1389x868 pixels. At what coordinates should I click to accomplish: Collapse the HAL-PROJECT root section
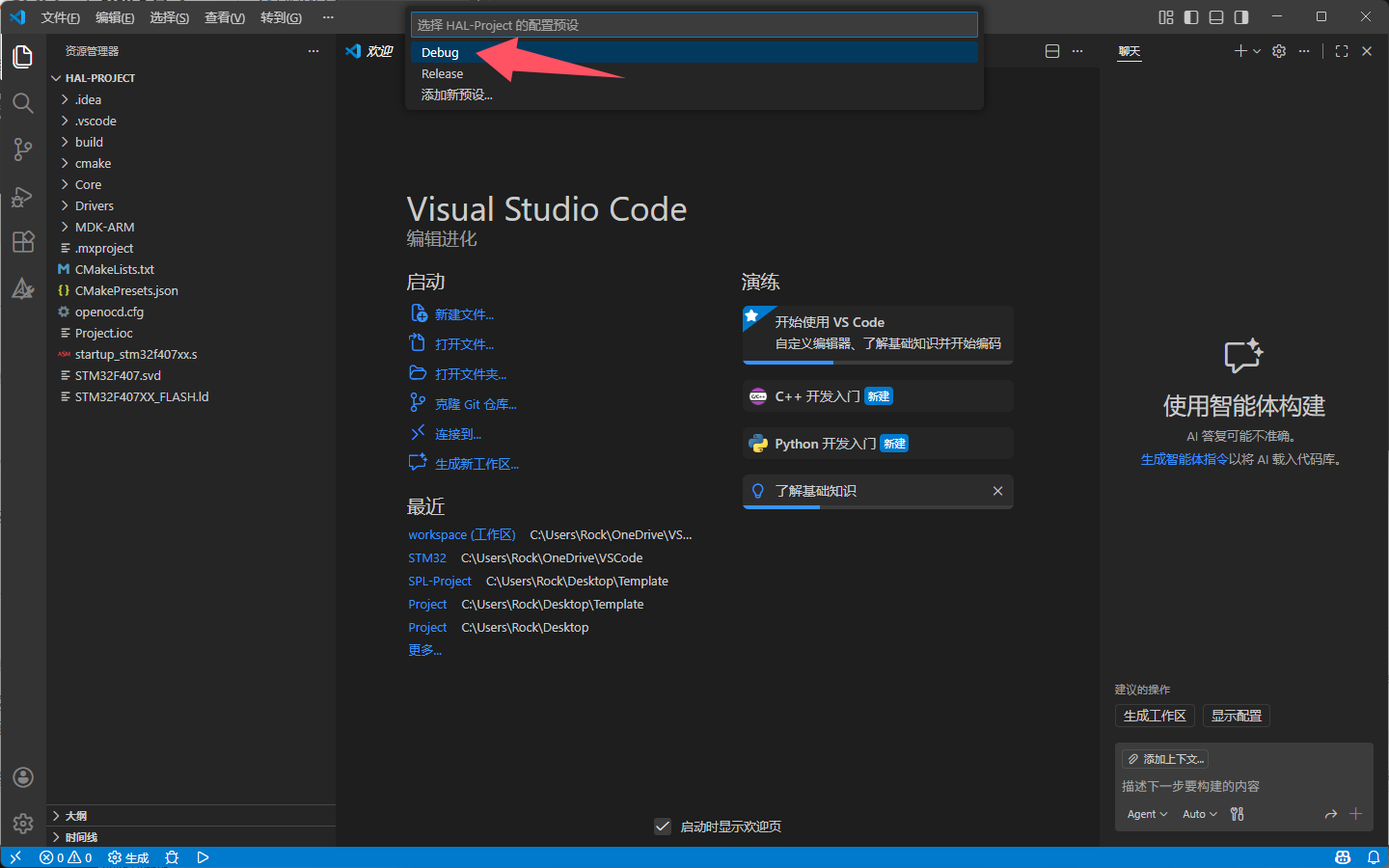coord(191,78)
